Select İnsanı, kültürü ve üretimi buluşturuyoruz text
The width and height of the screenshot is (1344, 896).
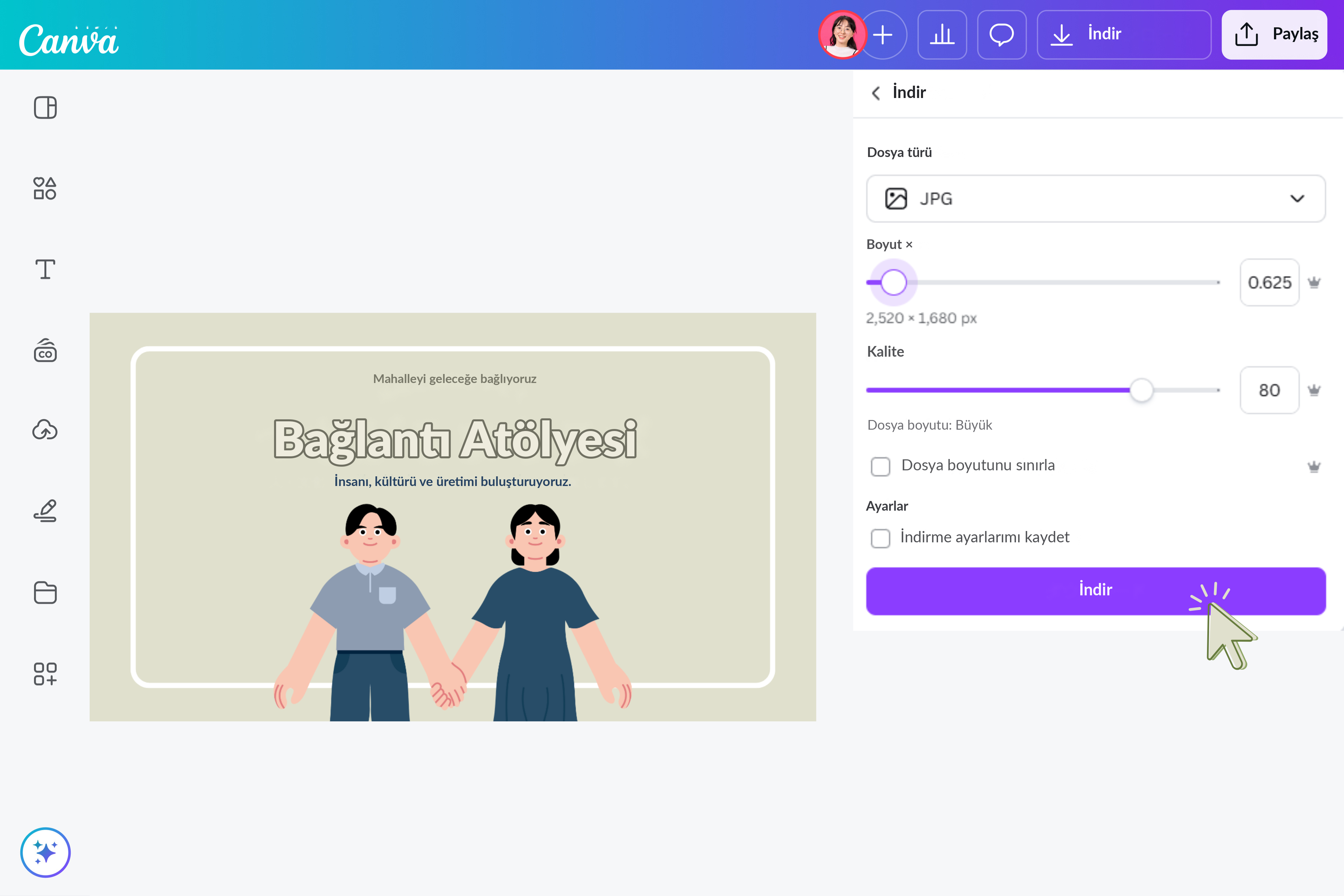tap(453, 482)
